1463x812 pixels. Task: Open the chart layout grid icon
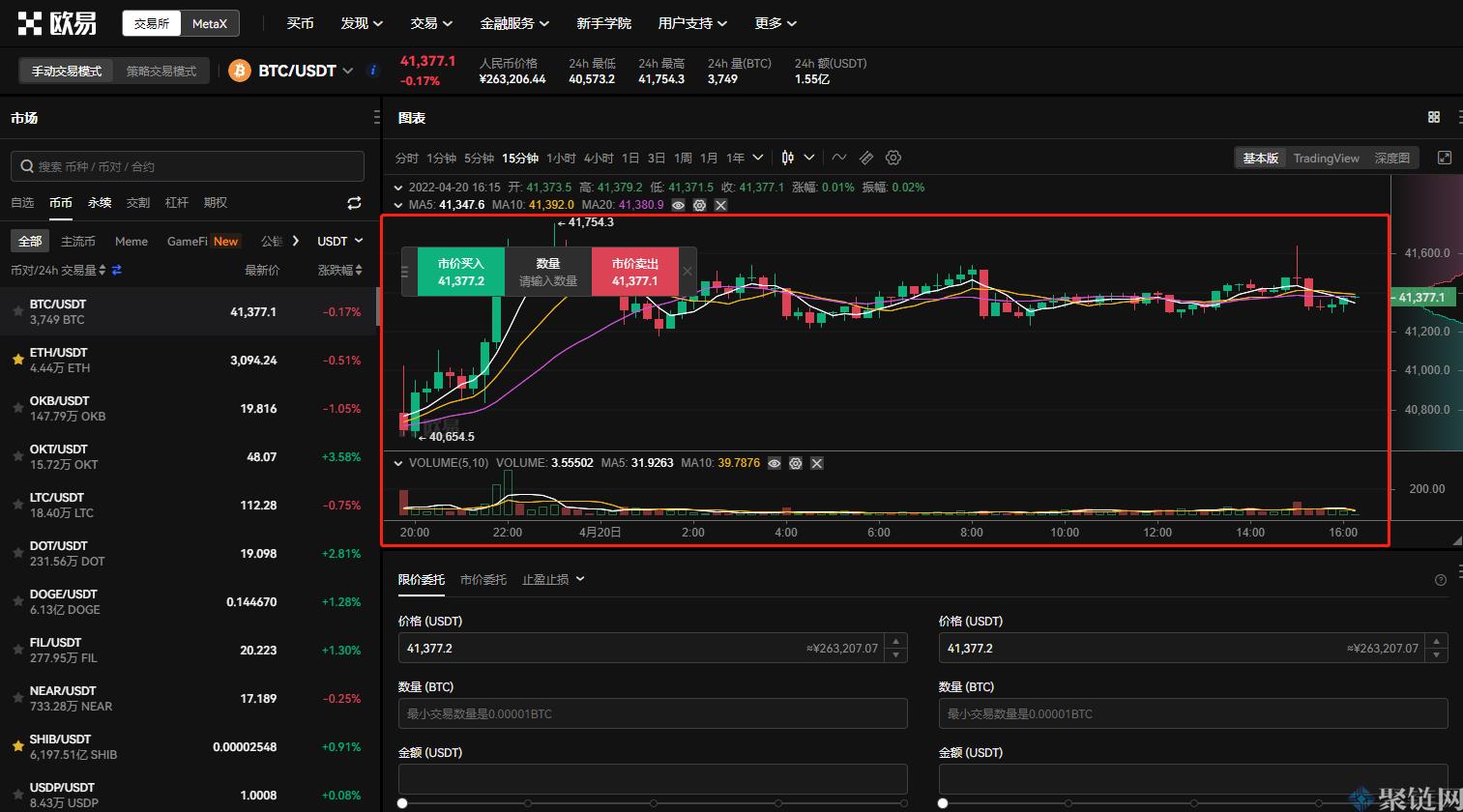[1433, 116]
